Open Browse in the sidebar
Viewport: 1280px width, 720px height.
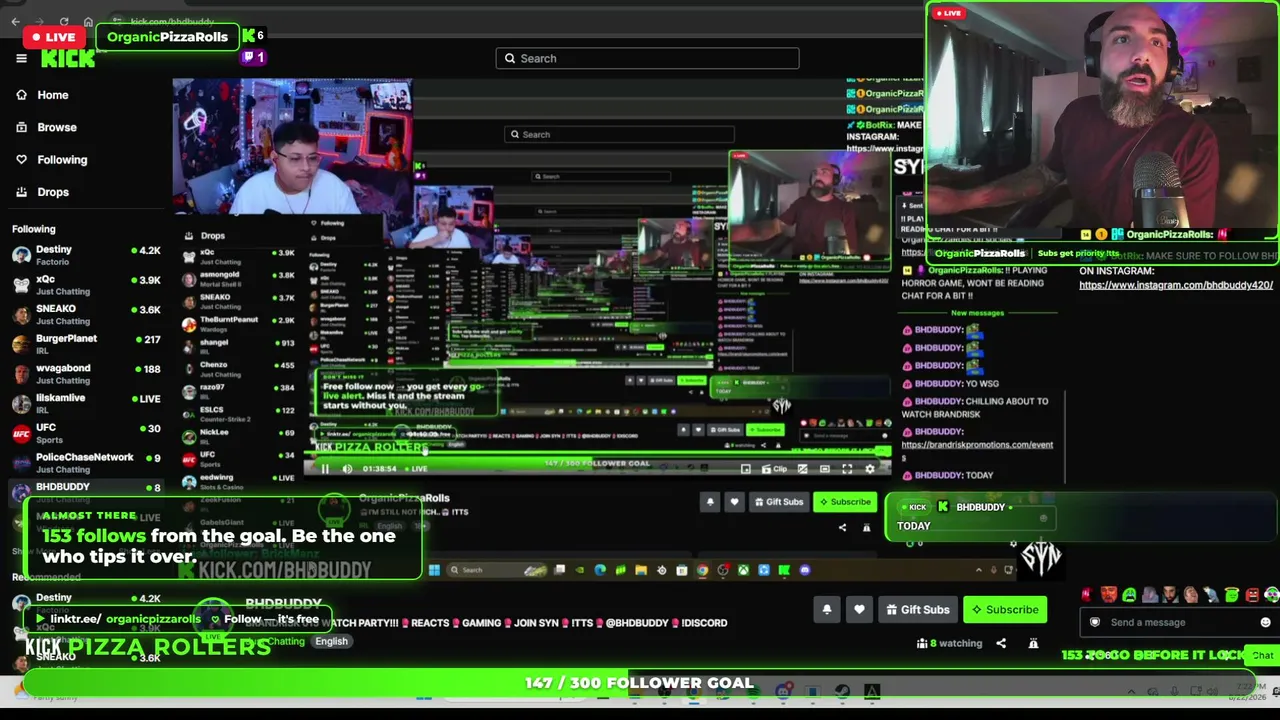[x=46, y=127]
